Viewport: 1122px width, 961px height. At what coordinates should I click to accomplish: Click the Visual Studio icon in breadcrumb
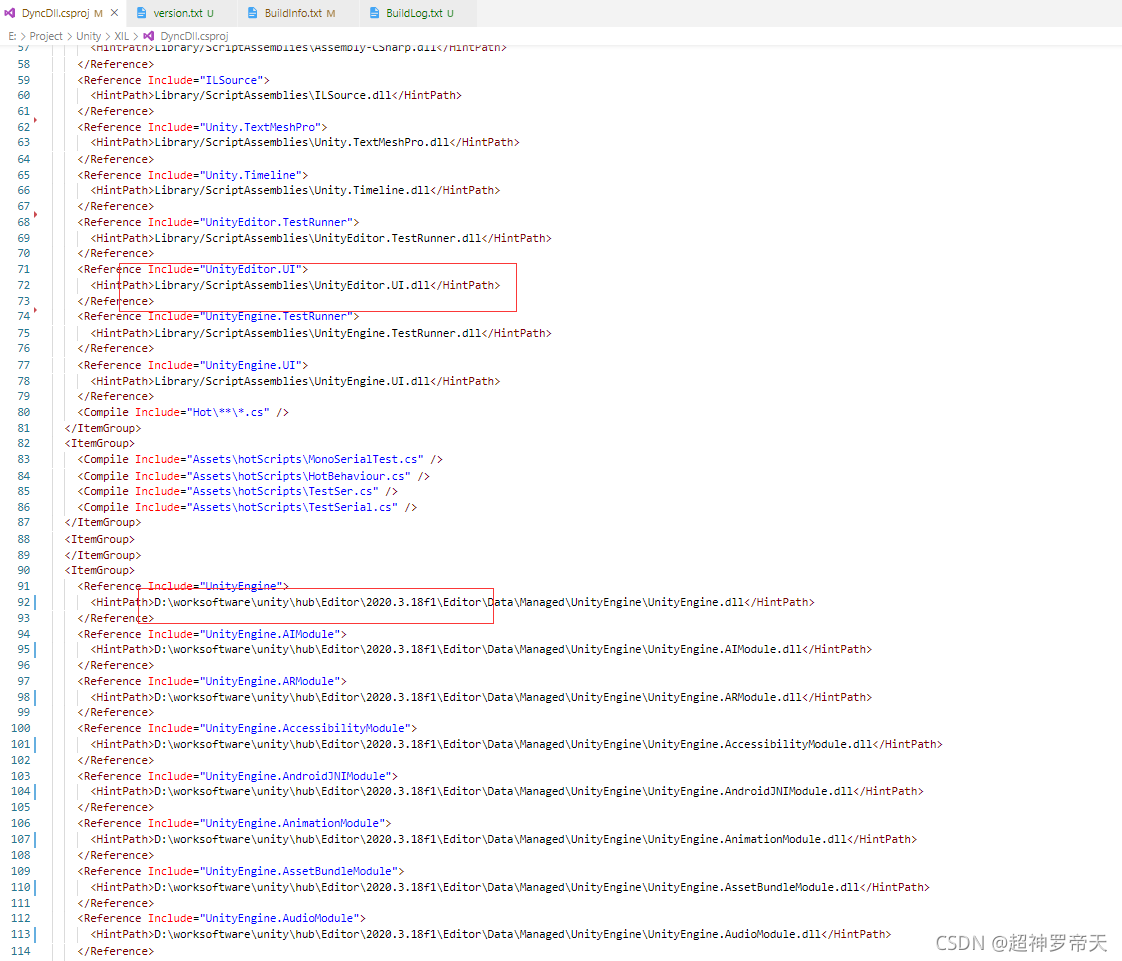click(148, 36)
